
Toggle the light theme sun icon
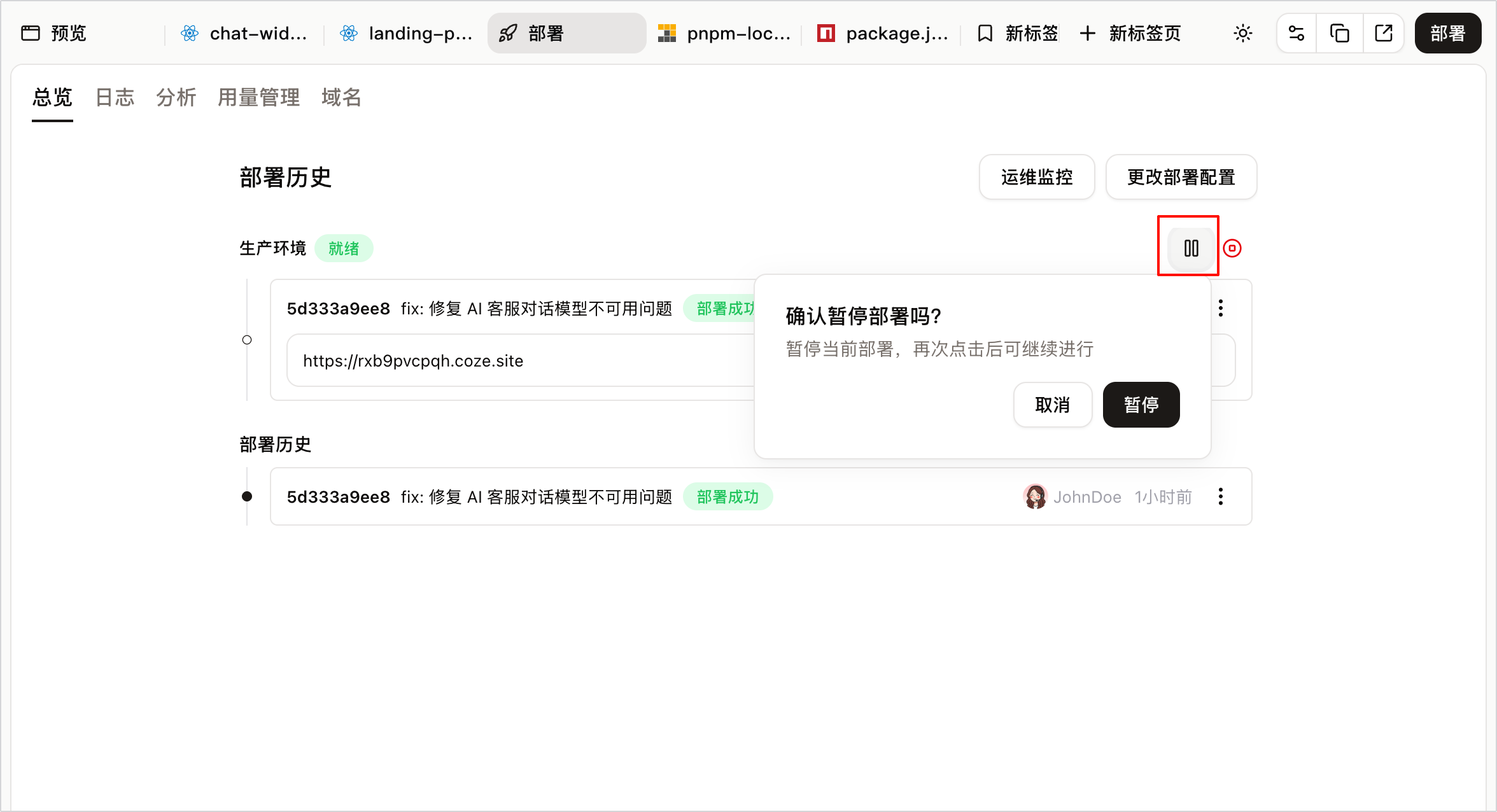(x=1242, y=33)
